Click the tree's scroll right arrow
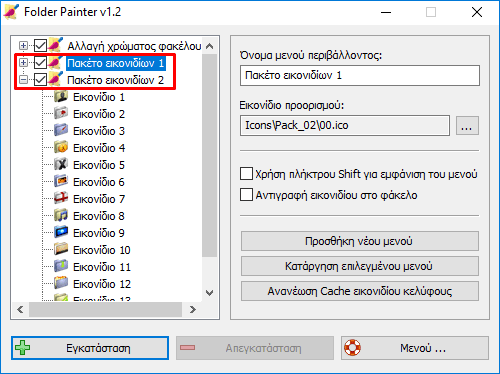The height and width of the screenshot is (374, 500). coord(192,310)
